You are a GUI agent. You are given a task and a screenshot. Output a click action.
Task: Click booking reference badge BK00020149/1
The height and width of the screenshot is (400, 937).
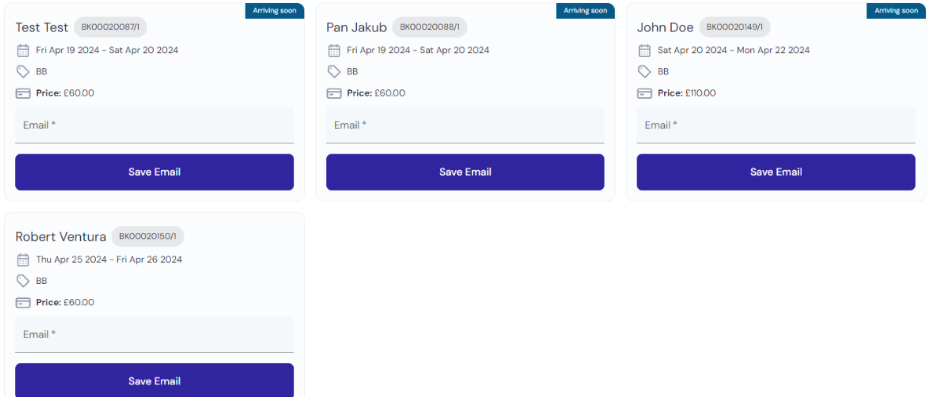734,27
